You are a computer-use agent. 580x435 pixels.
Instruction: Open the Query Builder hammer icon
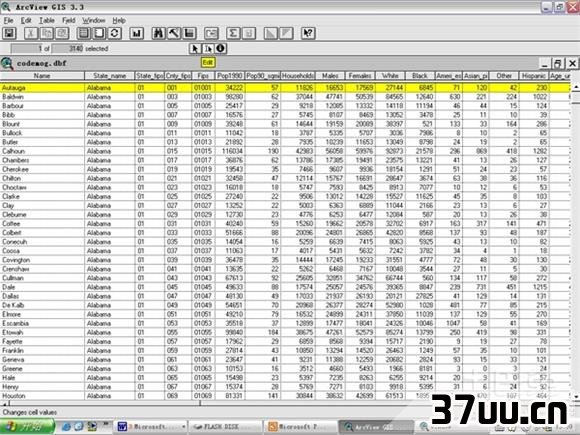pos(174,33)
